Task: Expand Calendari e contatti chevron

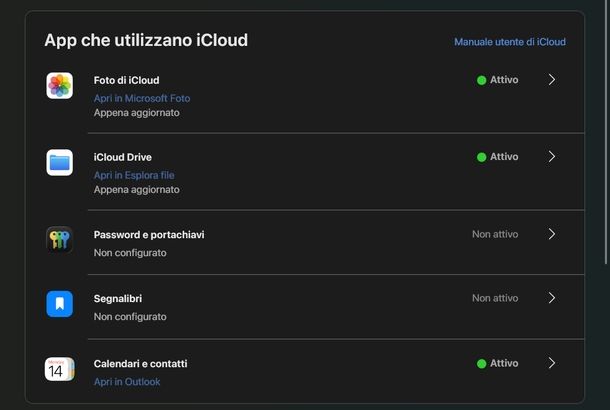Action: [x=552, y=363]
